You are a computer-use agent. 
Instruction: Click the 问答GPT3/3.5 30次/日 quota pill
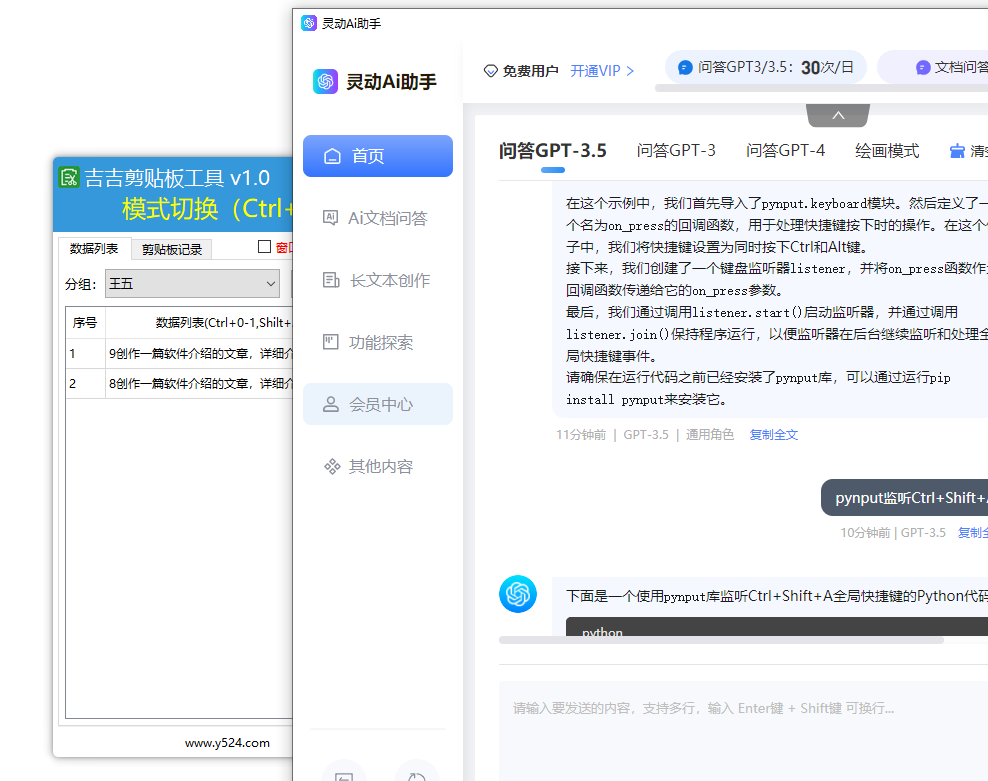(766, 67)
